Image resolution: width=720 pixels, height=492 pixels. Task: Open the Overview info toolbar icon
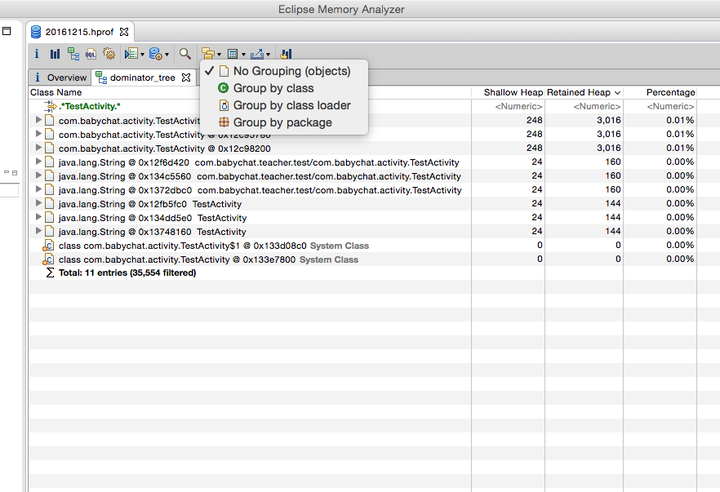point(37,54)
